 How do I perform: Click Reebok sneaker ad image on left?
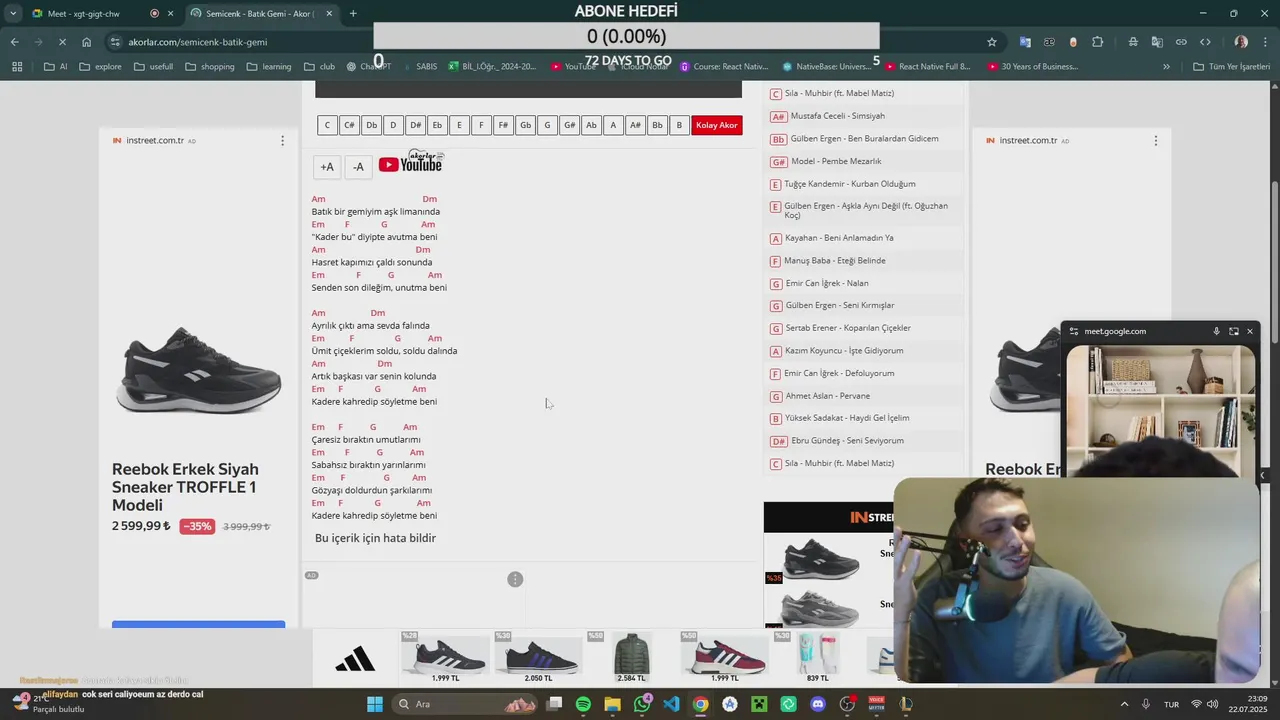click(198, 370)
